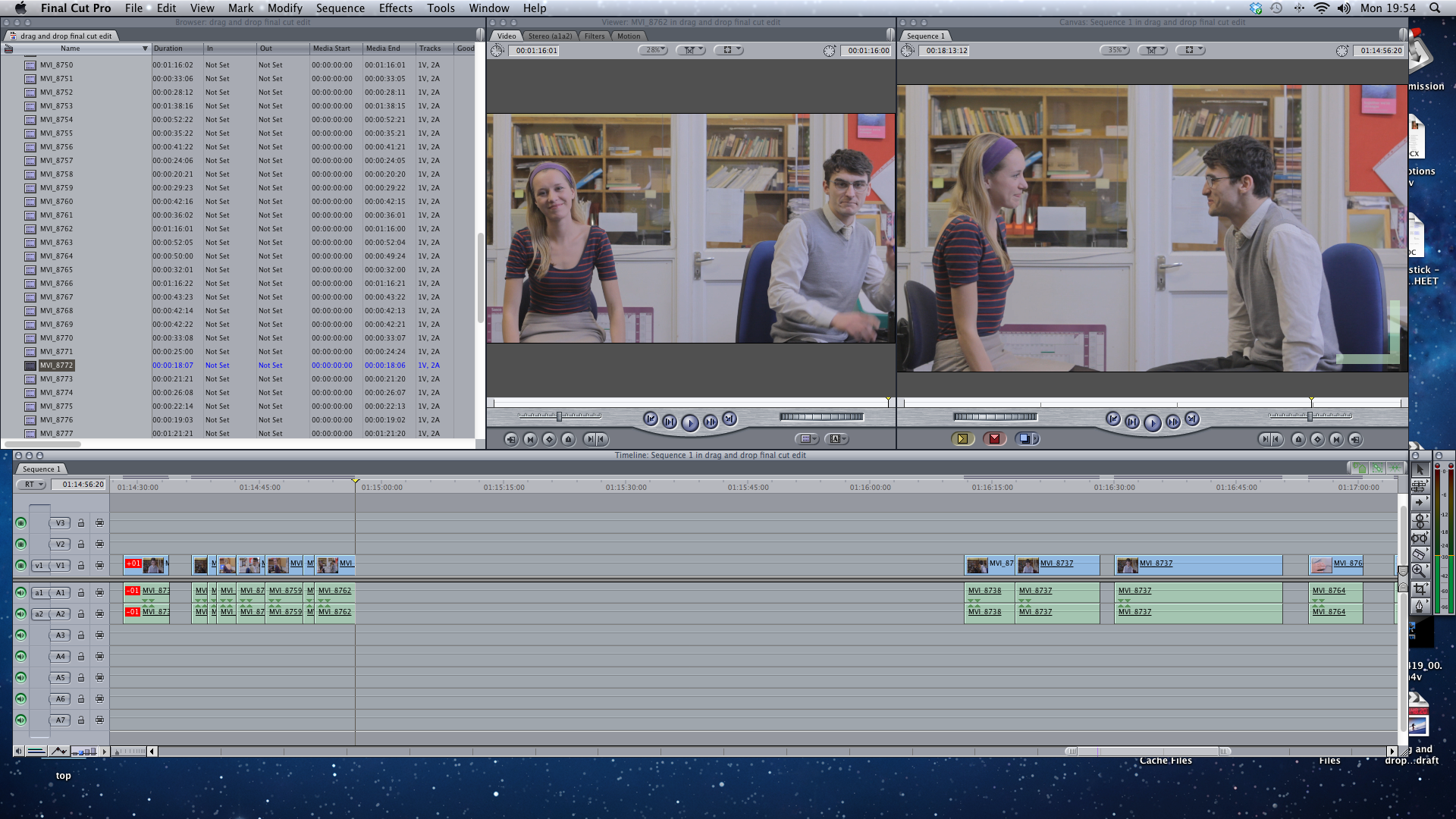Select the Pen tool in tool palette
Image resolution: width=1456 pixels, height=819 pixels.
1419,606
